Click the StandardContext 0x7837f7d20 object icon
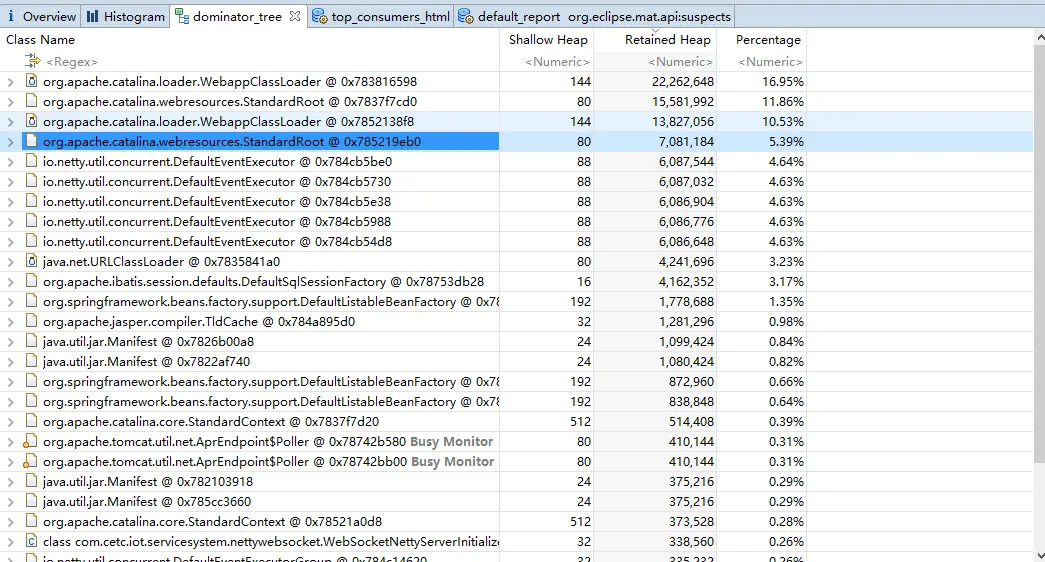Image resolution: width=1045 pixels, height=562 pixels. pyautogui.click(x=31, y=421)
